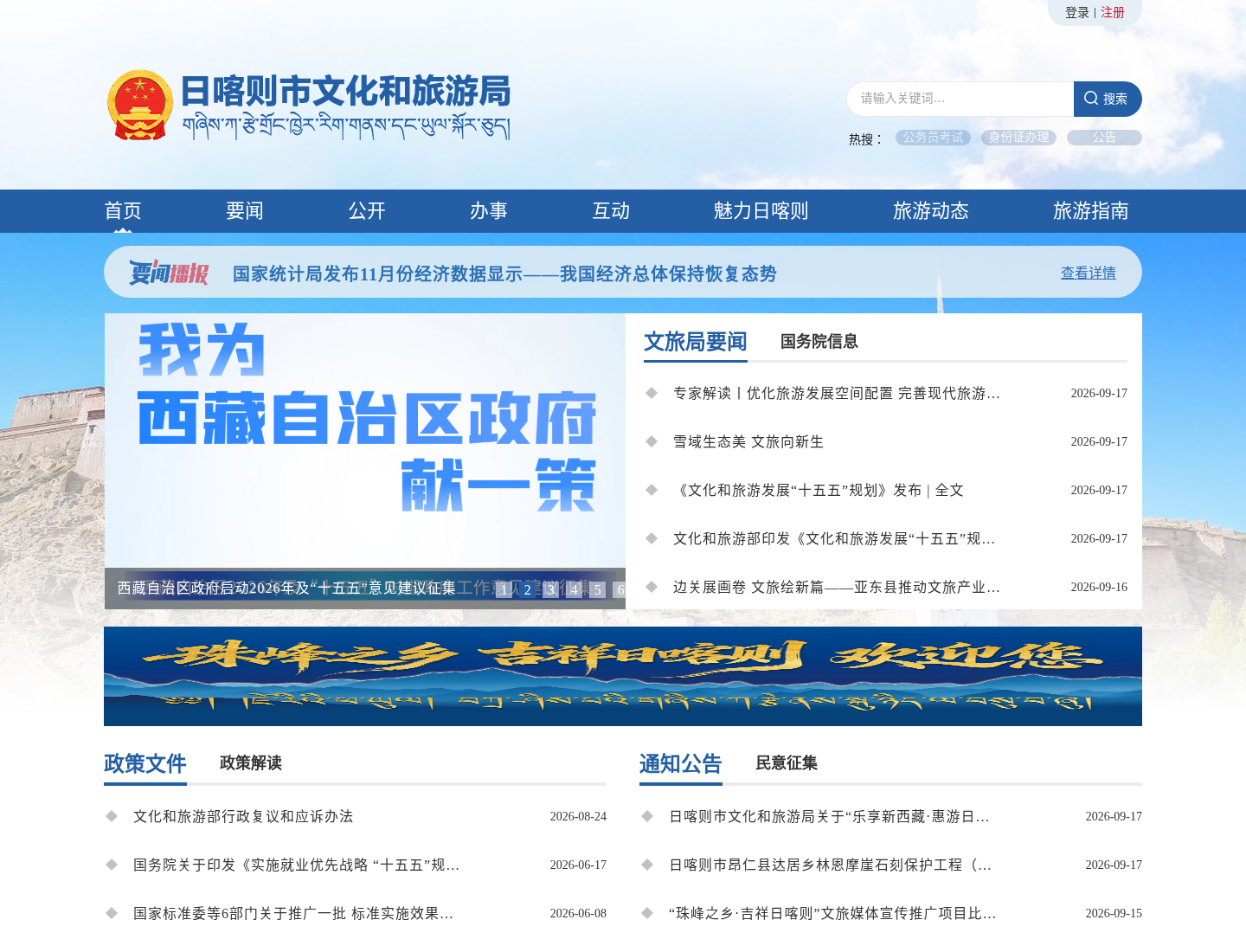Open 登录 login link
The width and height of the screenshot is (1246, 952).
coord(1076,12)
